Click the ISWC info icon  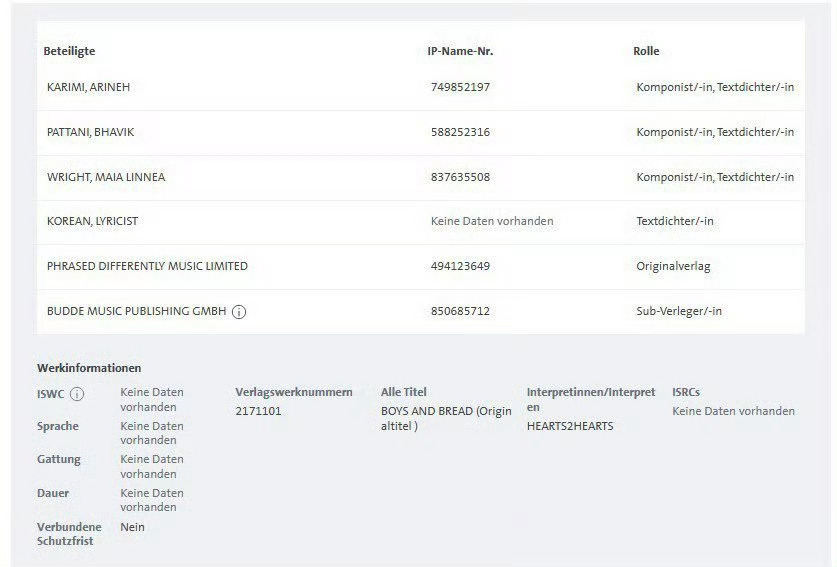(77, 395)
